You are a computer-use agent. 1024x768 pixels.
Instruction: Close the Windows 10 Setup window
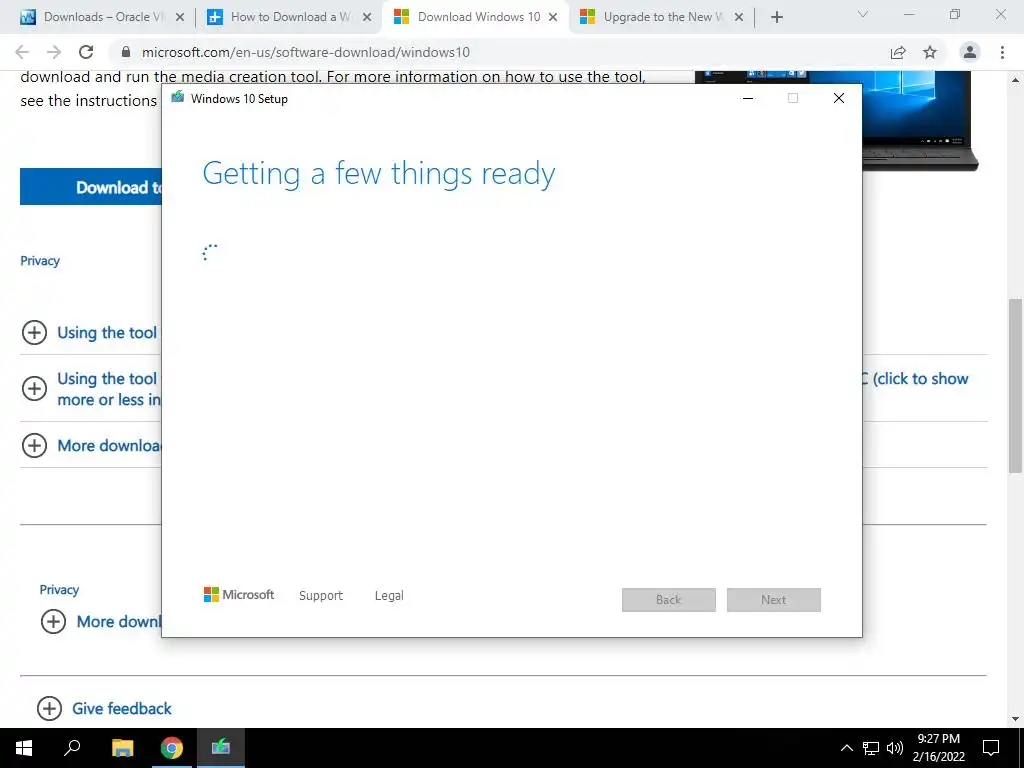[x=839, y=98]
